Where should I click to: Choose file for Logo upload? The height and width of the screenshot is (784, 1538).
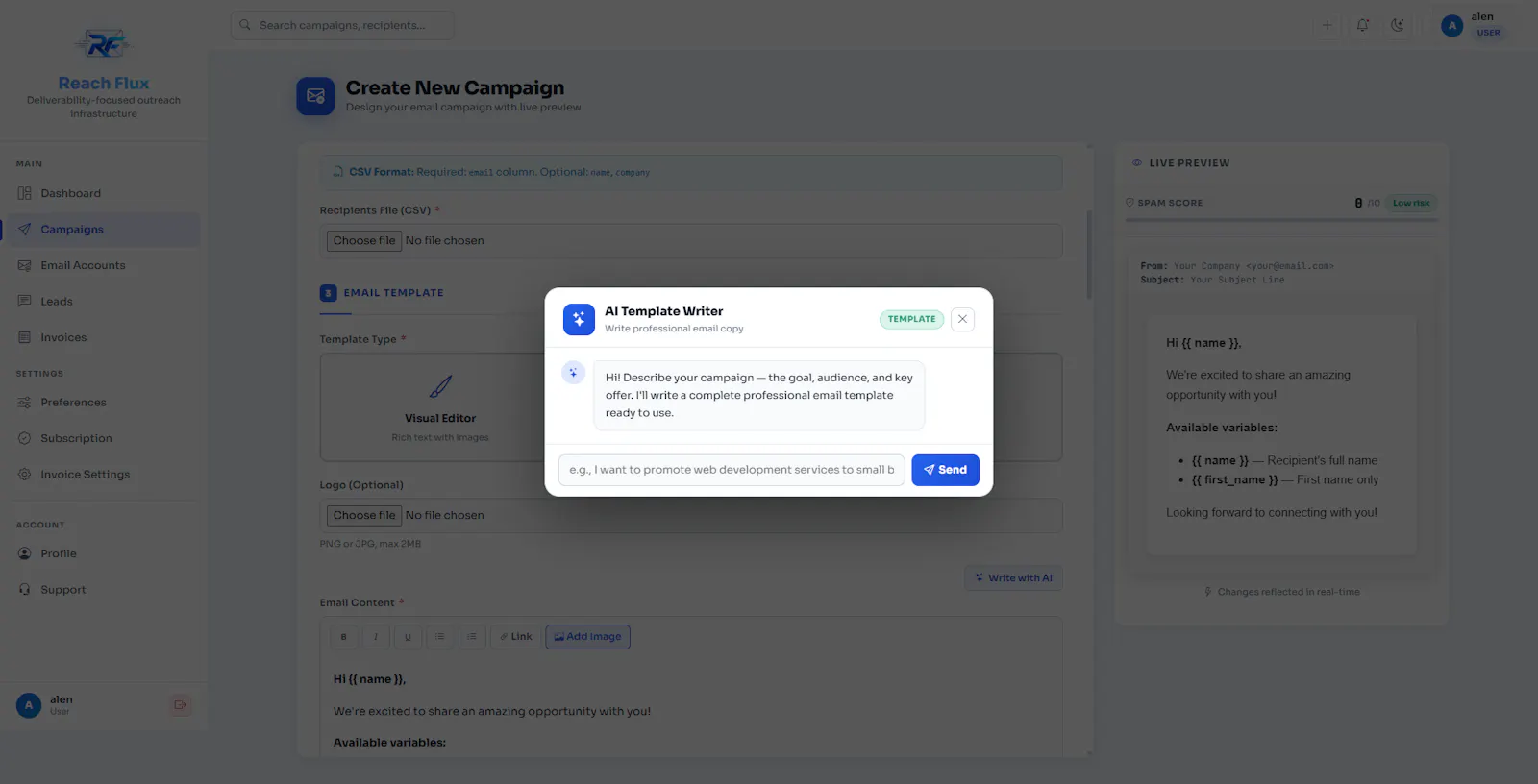[364, 516]
